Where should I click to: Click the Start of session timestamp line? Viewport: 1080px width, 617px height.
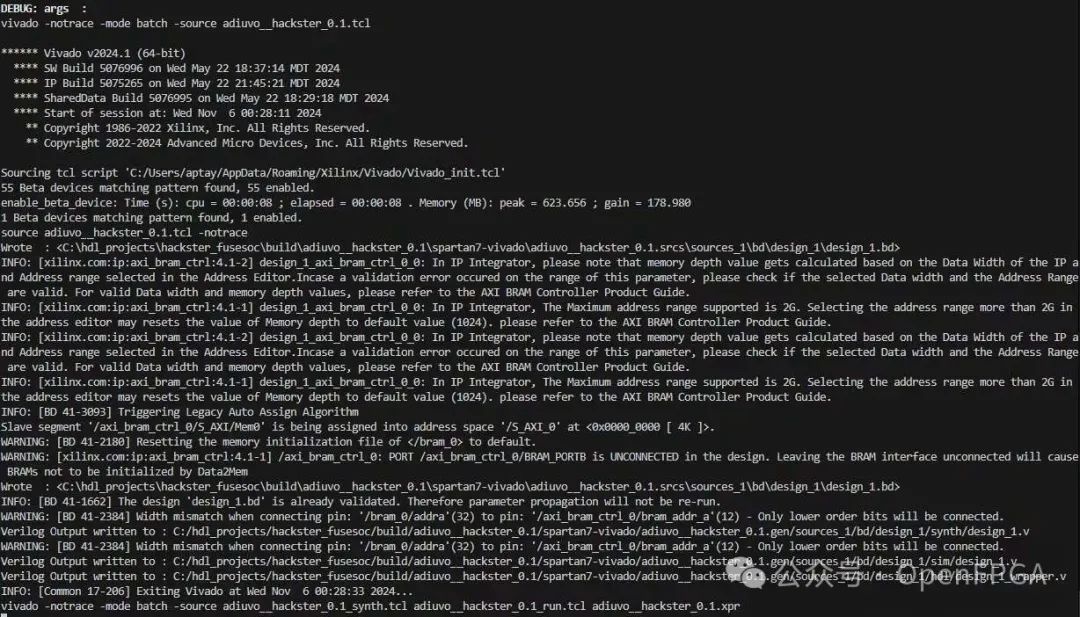click(167, 113)
